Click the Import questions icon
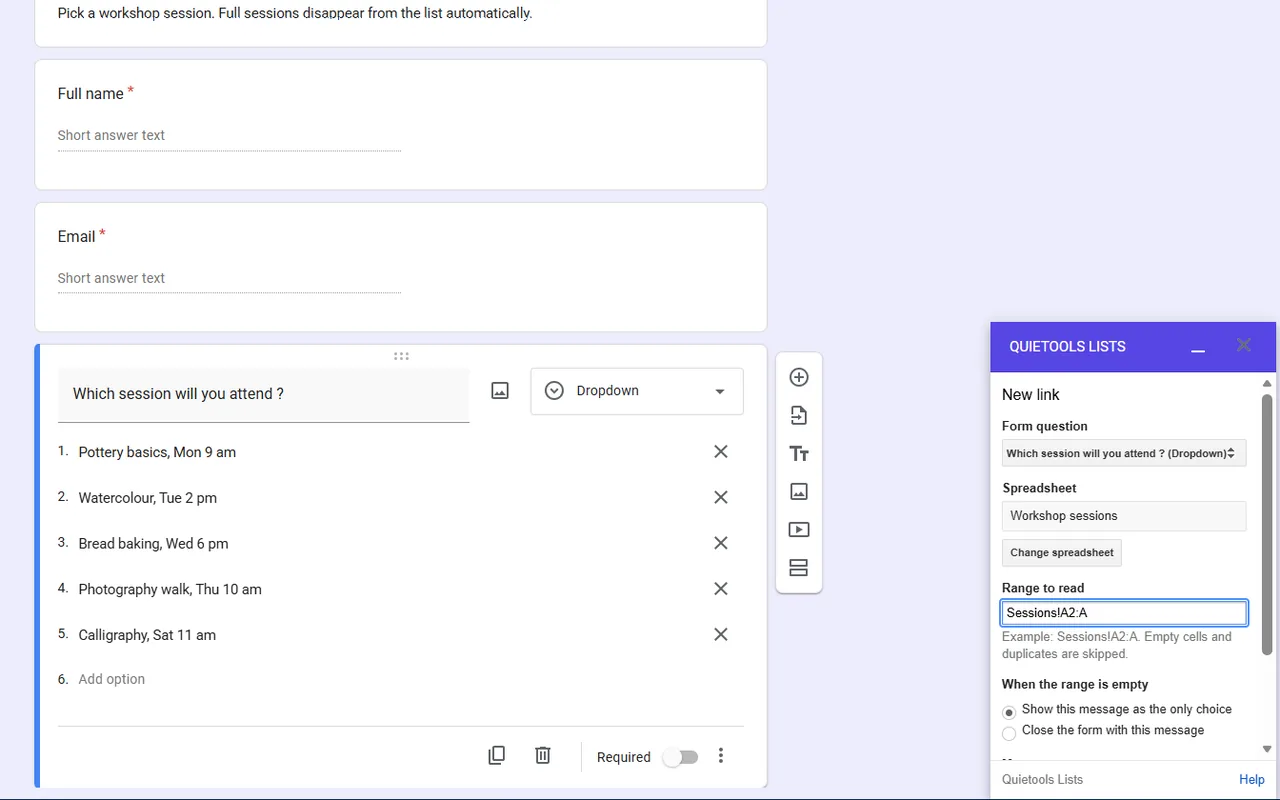Image resolution: width=1280 pixels, height=800 pixels. click(x=798, y=415)
